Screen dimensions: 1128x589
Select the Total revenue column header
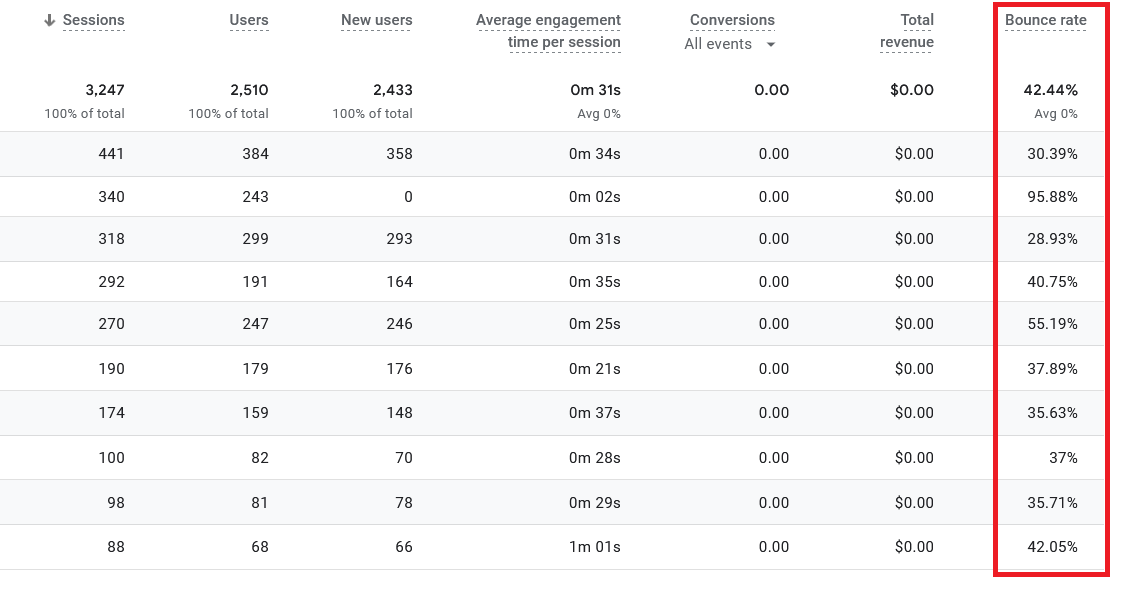907,31
